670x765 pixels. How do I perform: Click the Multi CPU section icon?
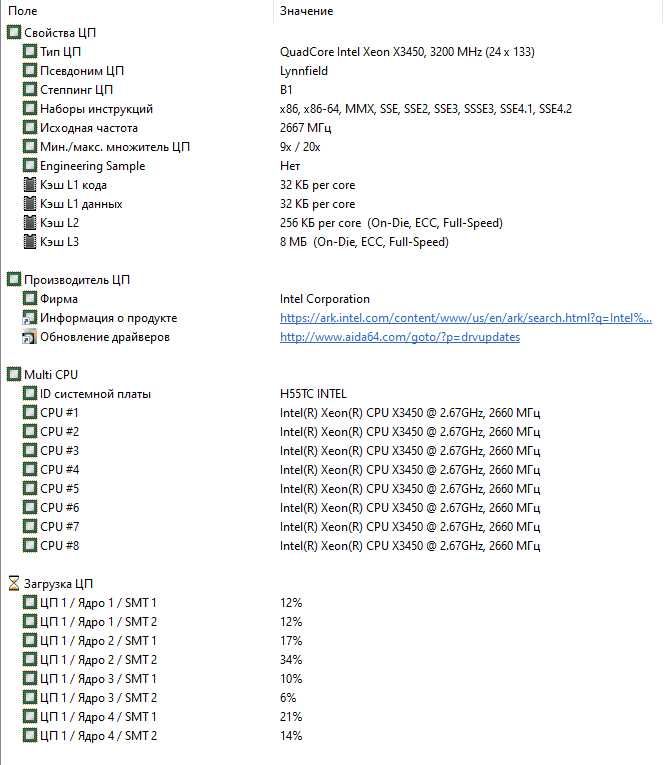(x=14, y=375)
